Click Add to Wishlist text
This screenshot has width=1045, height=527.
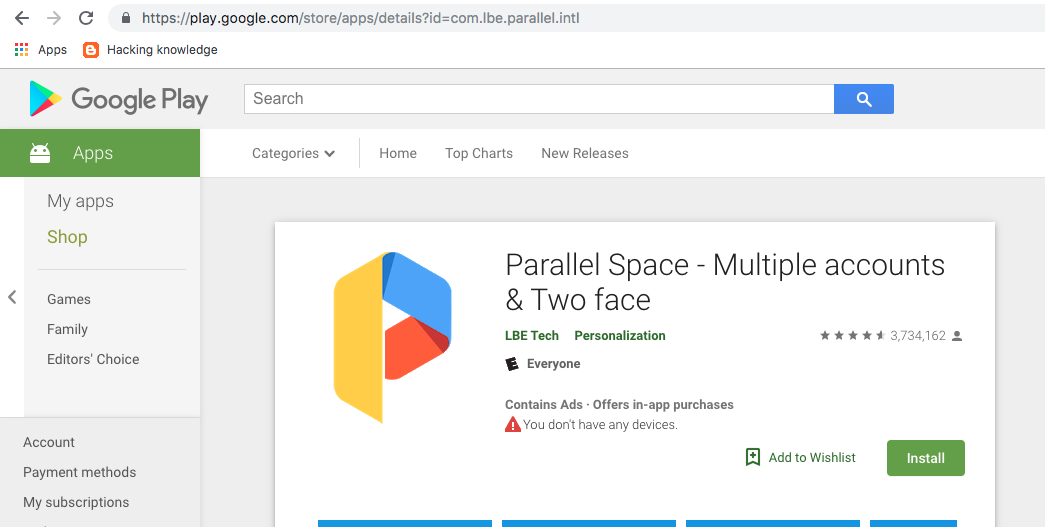click(812, 458)
